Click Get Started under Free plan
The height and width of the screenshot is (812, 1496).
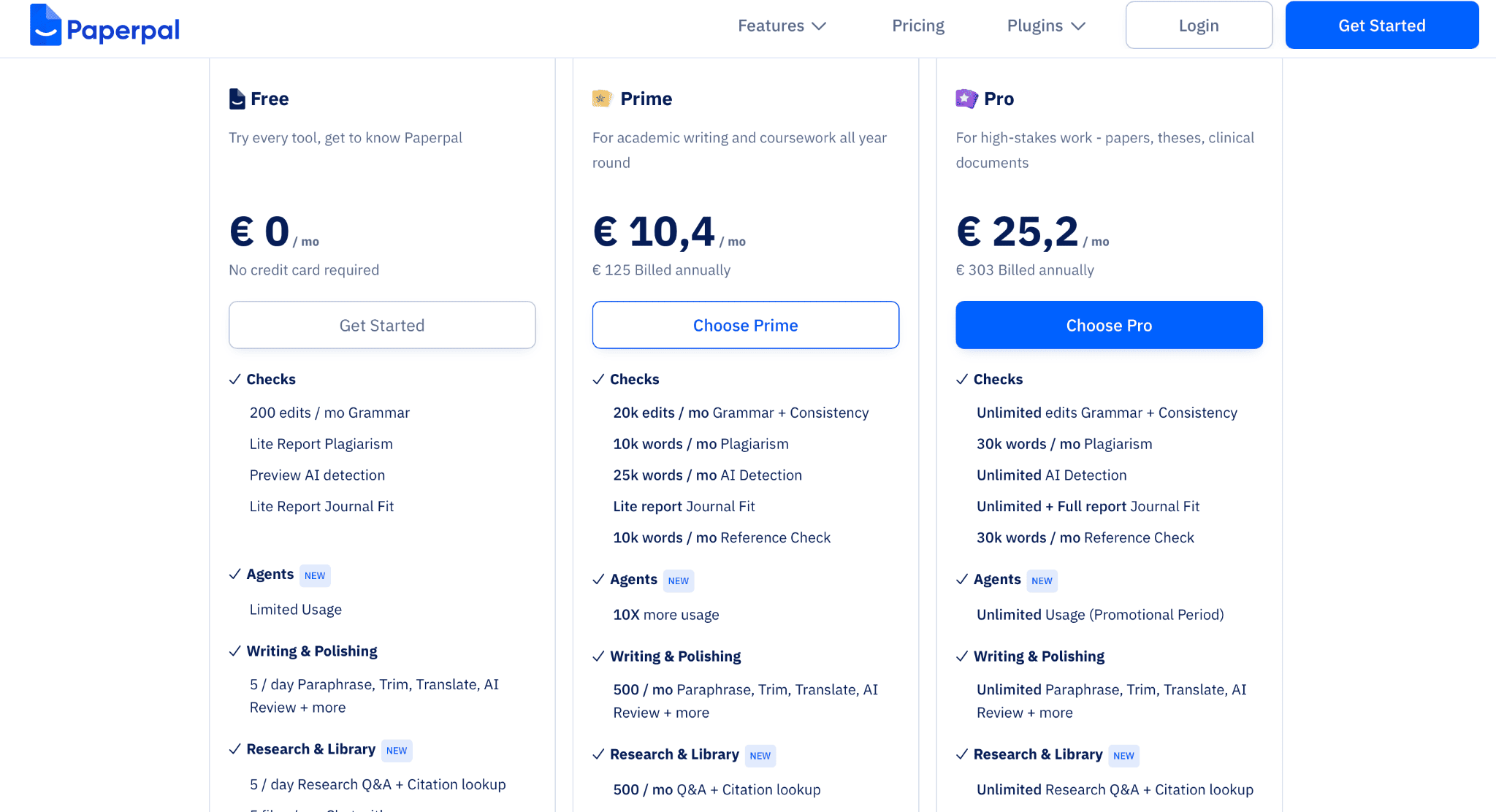(x=382, y=325)
